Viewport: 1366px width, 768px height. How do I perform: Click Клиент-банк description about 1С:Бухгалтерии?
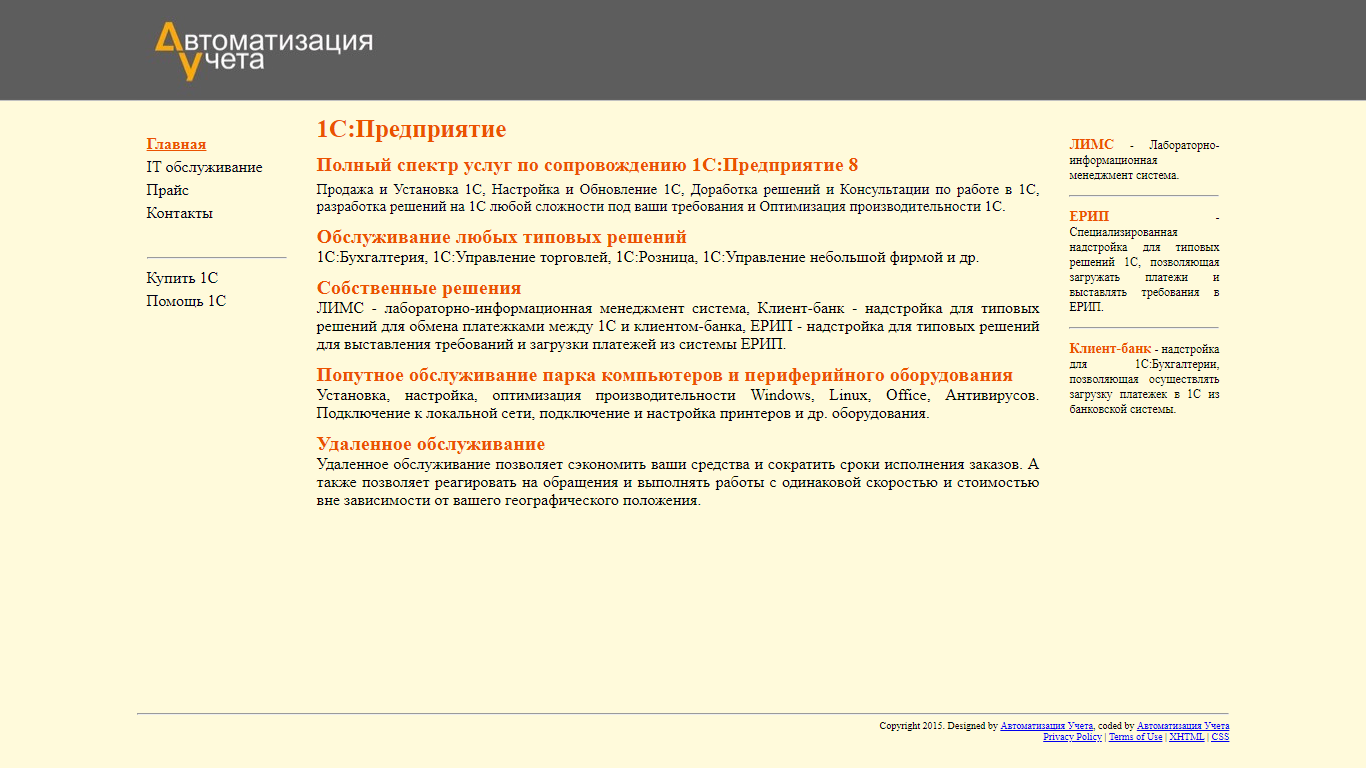[1144, 379]
